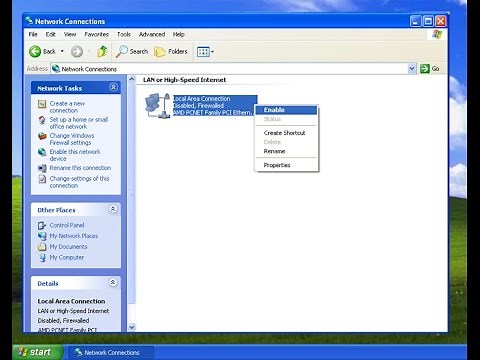Viewport: 480px width, 360px height.
Task: Minimize the Network Connections window
Action: tap(415, 21)
